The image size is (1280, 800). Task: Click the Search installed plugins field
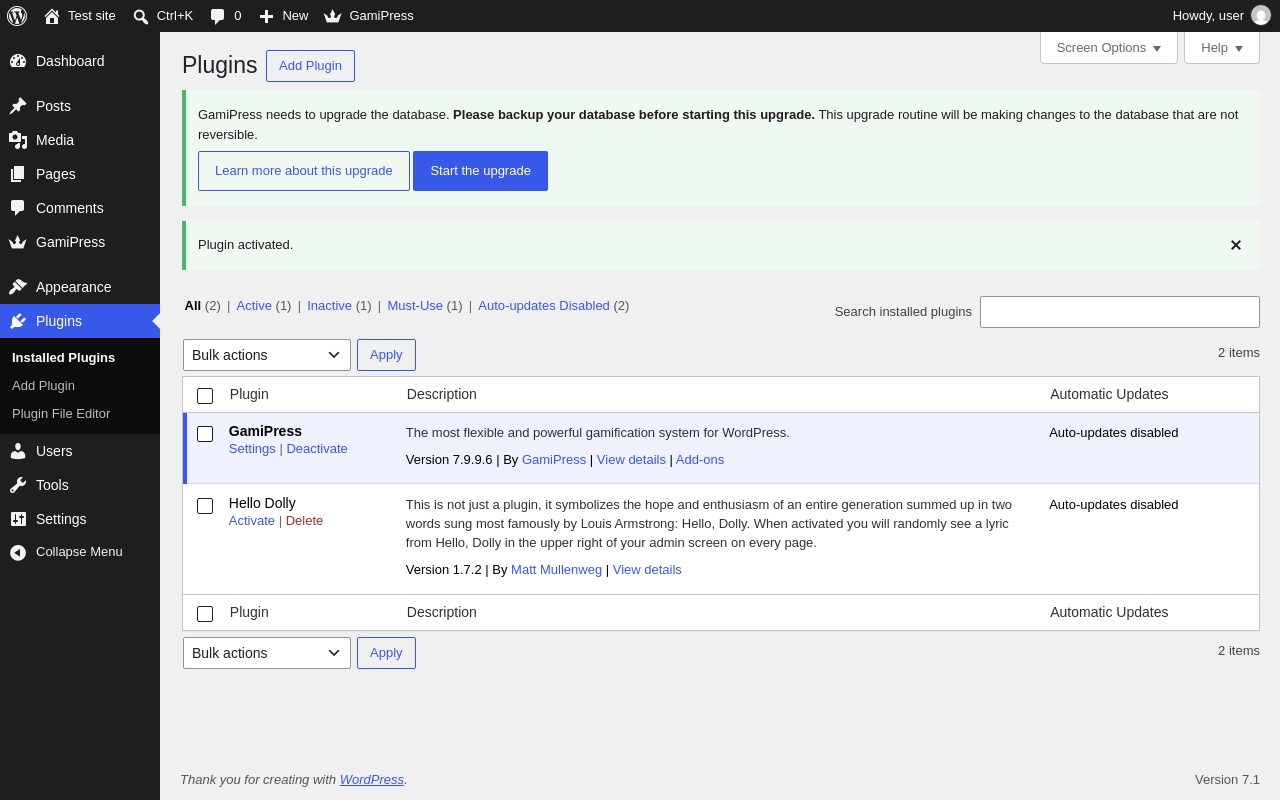(x=1120, y=312)
